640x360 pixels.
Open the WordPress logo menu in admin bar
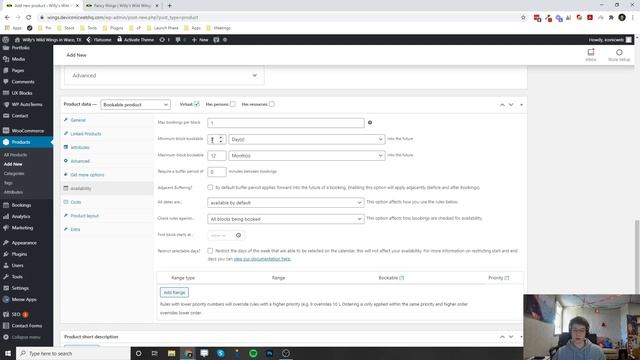coord(5,40)
